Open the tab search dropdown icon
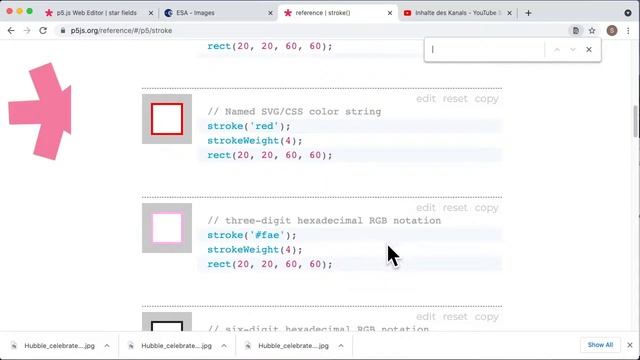The width and height of the screenshot is (640, 360). (x=628, y=13)
